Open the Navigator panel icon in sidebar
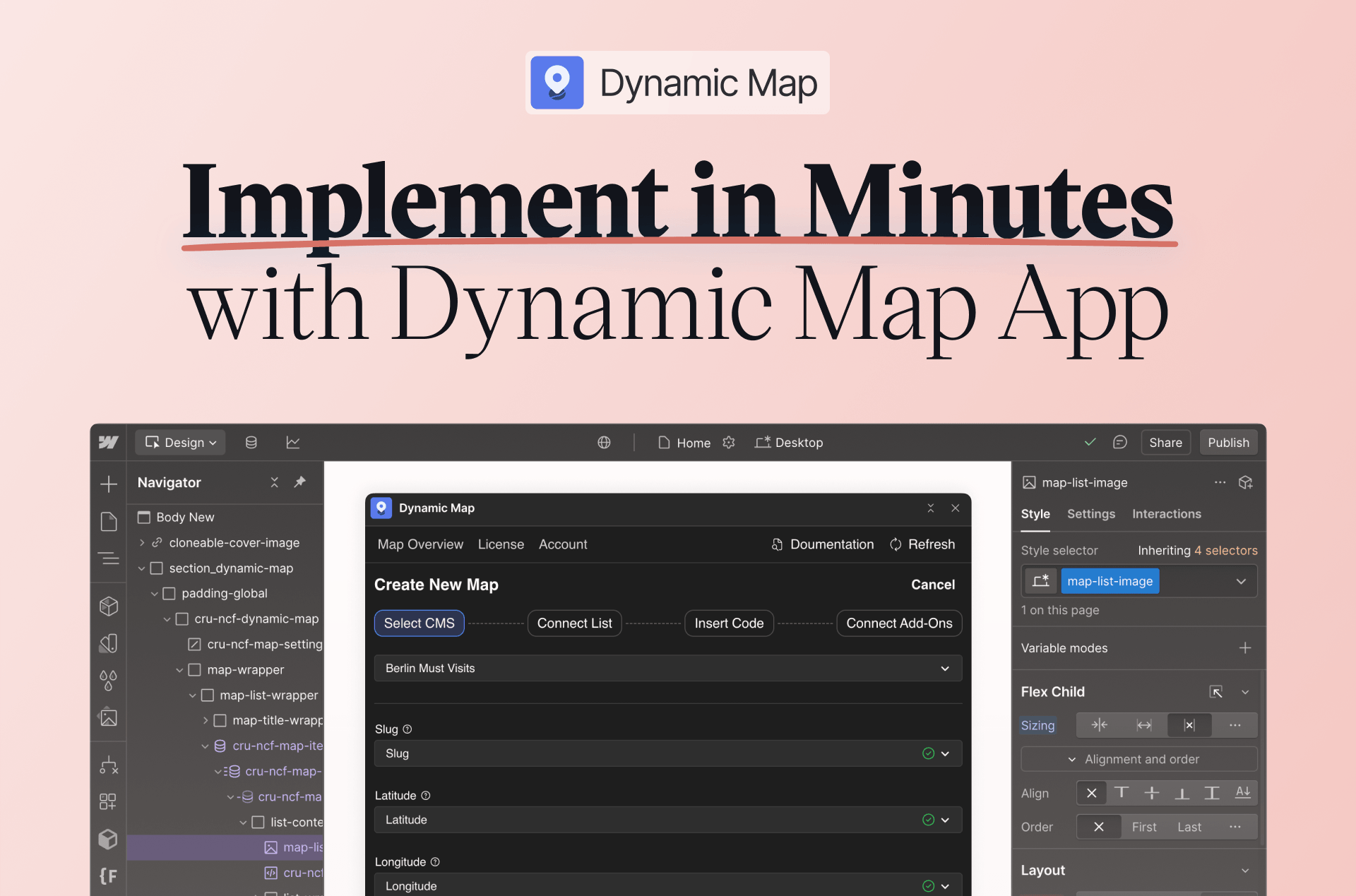Screen dimensions: 1356x896 (109, 558)
